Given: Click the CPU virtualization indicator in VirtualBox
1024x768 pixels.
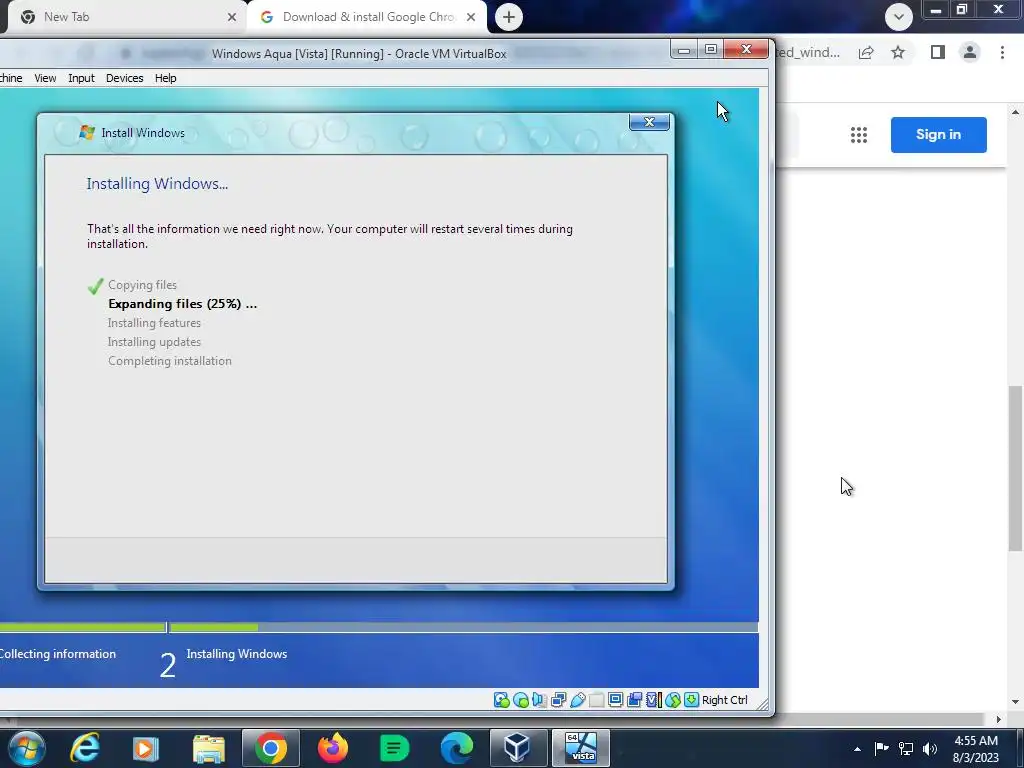Looking at the screenshot, I should (653, 700).
